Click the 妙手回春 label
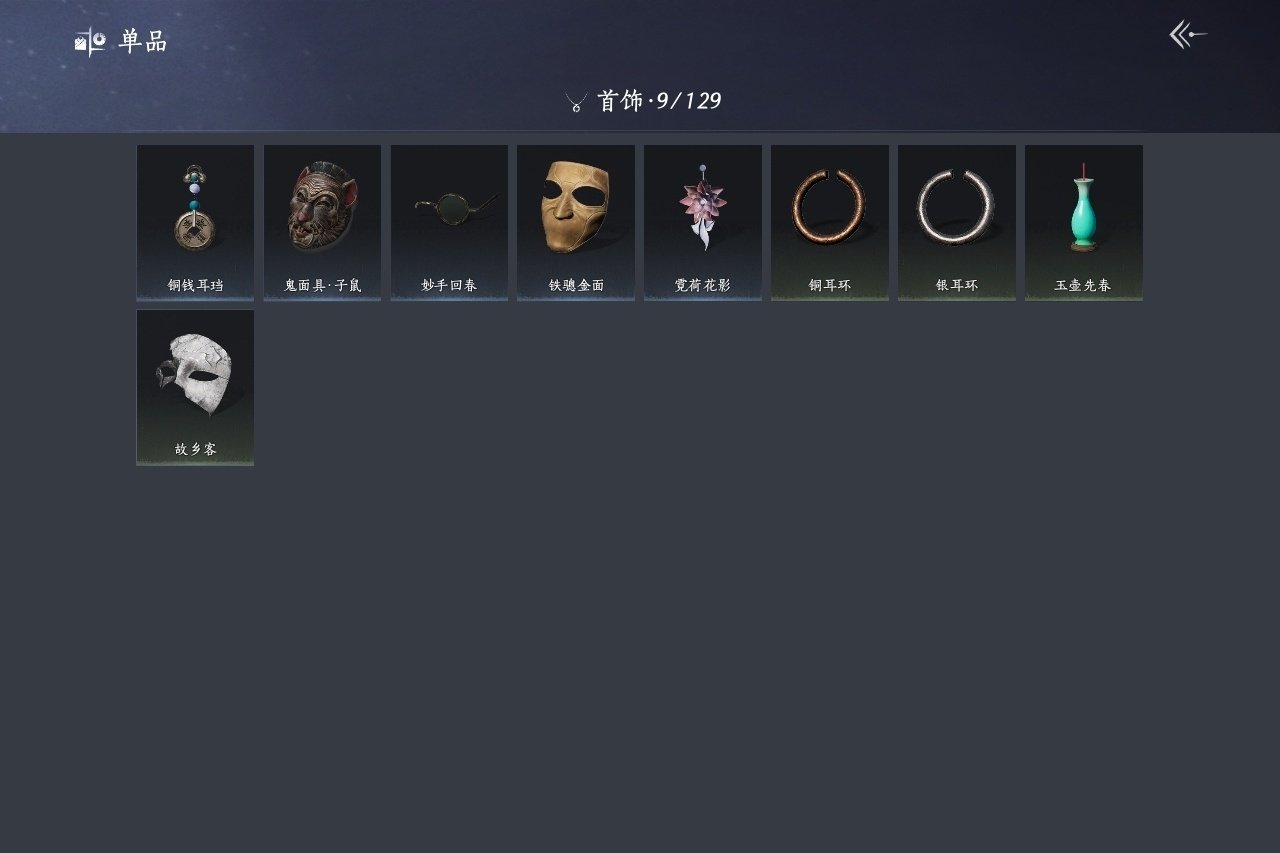The height and width of the screenshot is (853, 1280). [449, 285]
